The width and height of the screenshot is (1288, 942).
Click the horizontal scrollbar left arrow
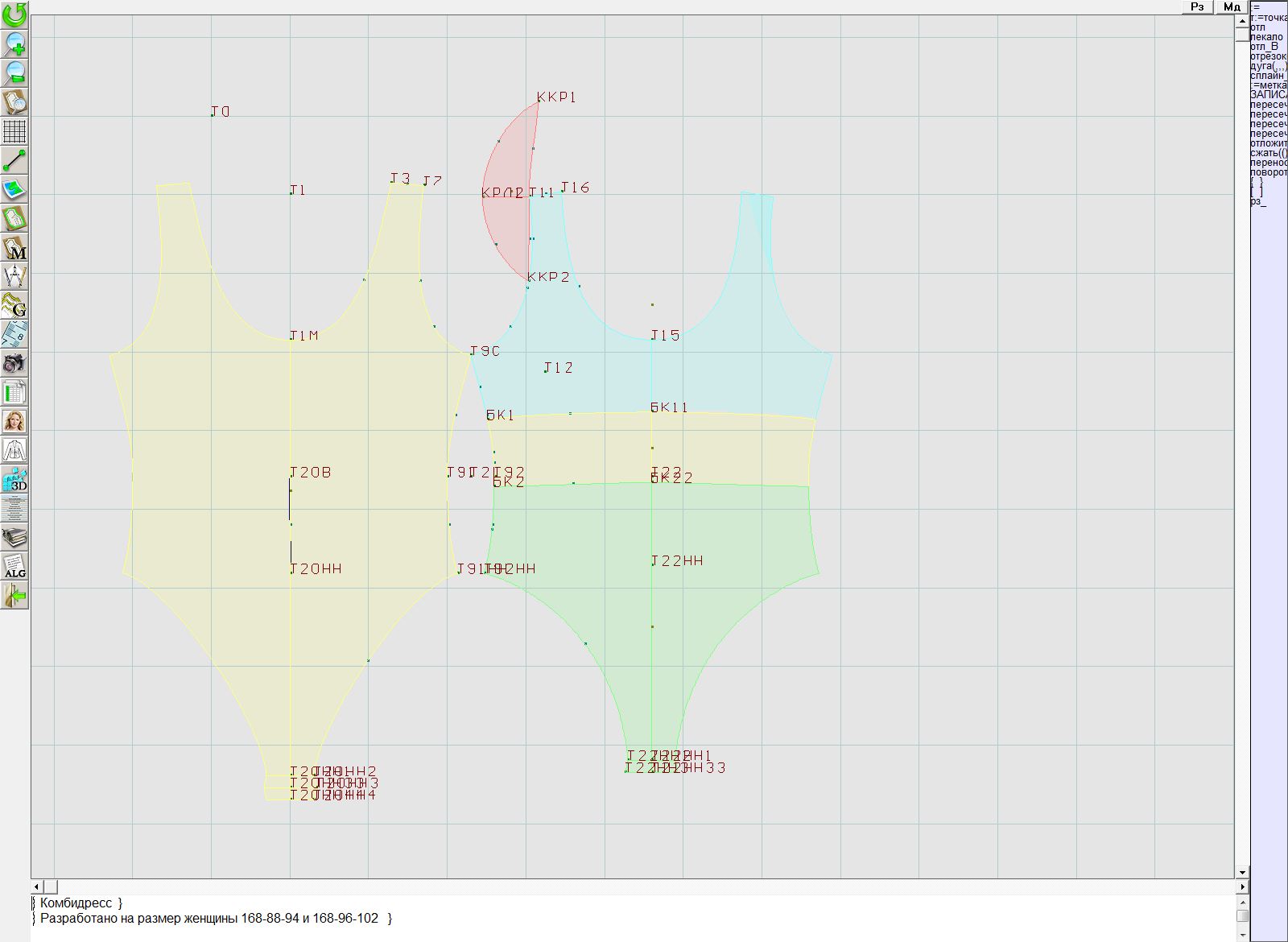[37, 886]
